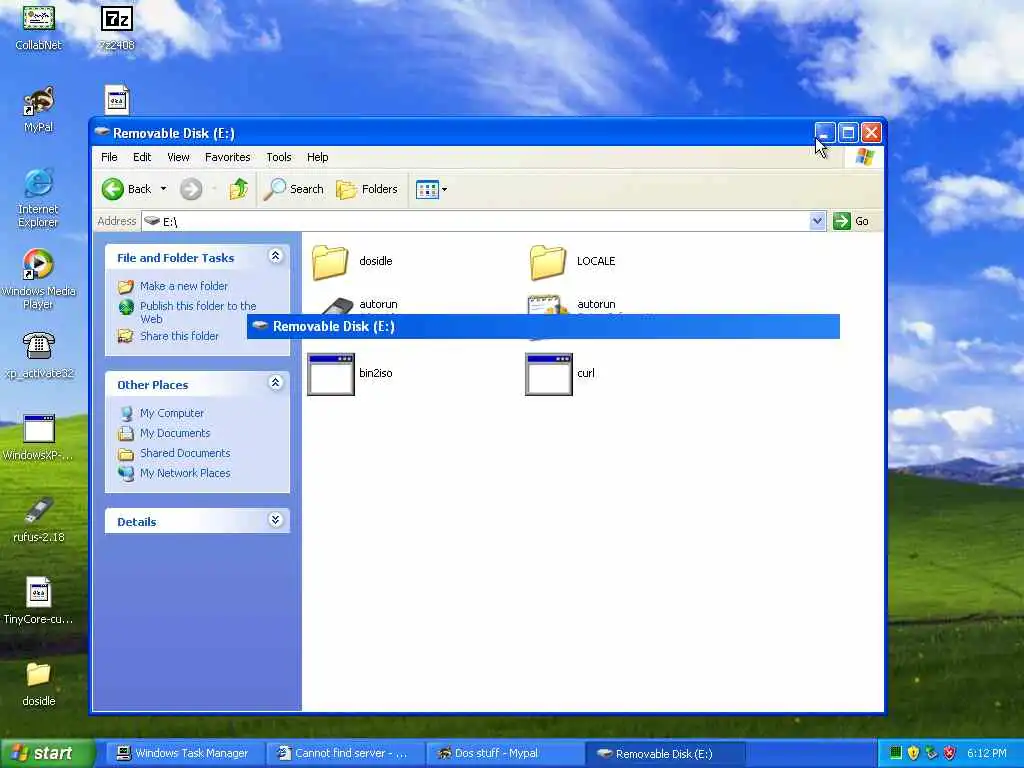Select the bin2iso application icon
Viewport: 1024px width, 768px height.
pos(330,374)
